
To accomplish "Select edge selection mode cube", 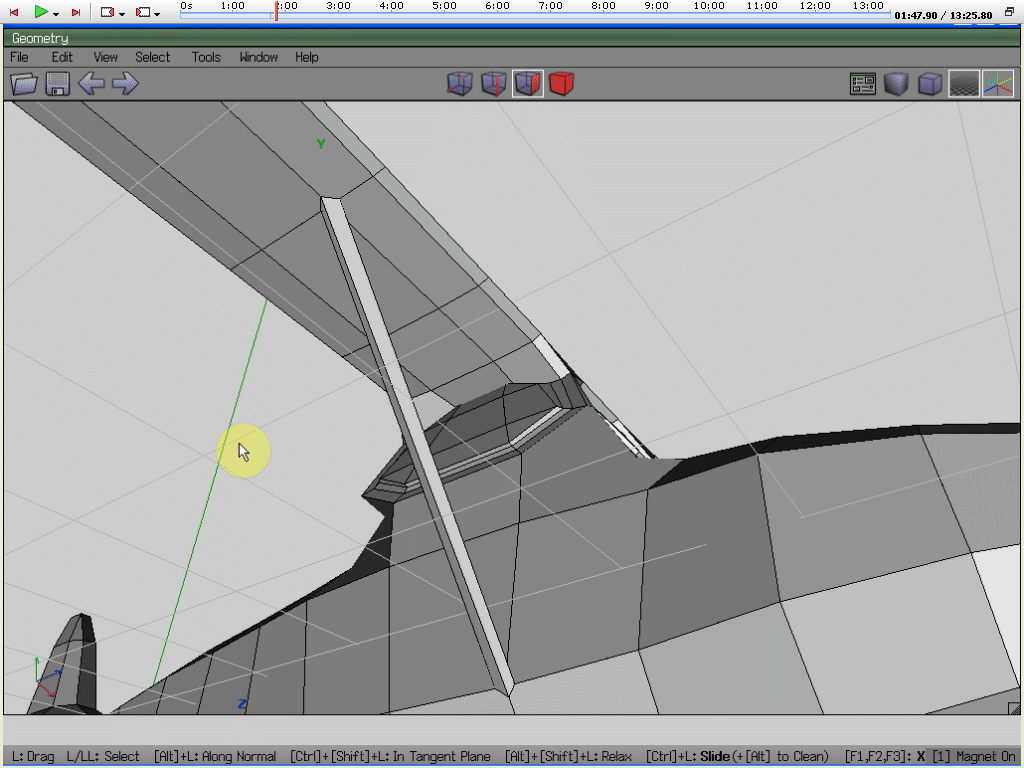I will (x=494, y=84).
